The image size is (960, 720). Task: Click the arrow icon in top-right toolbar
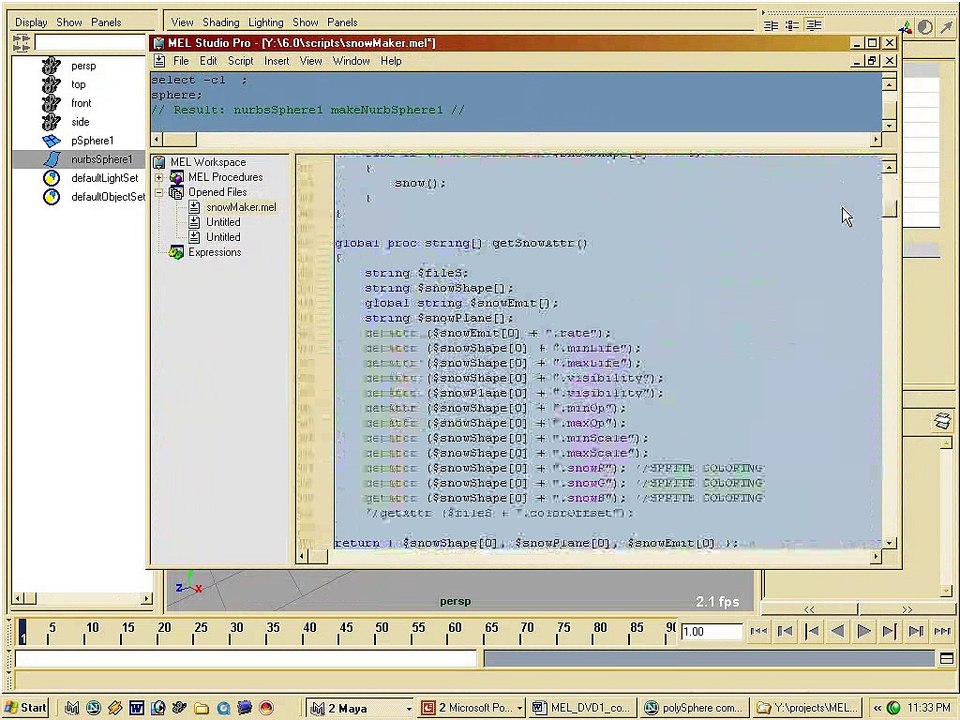pyautogui.click(x=946, y=27)
